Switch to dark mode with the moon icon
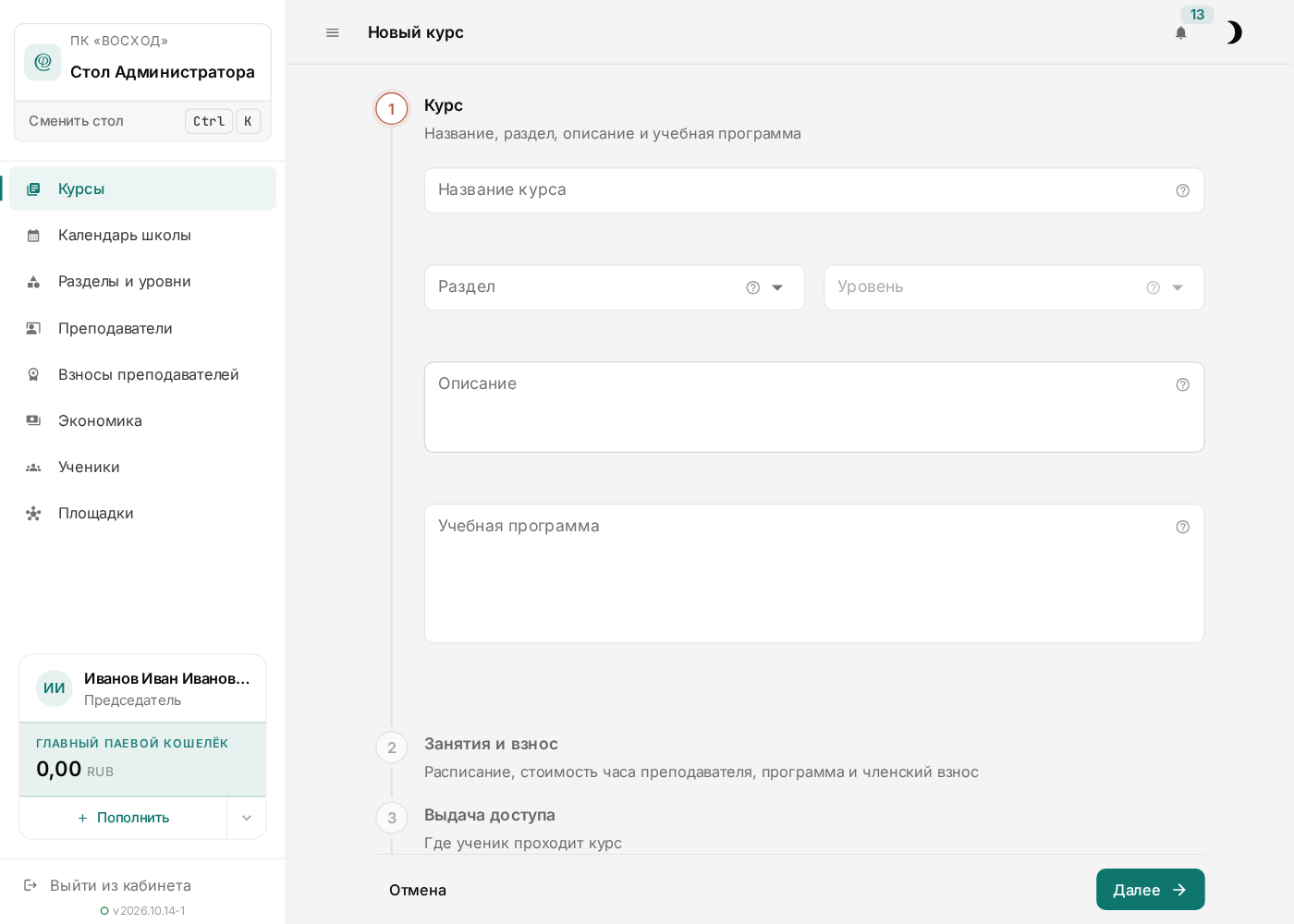 (1233, 33)
